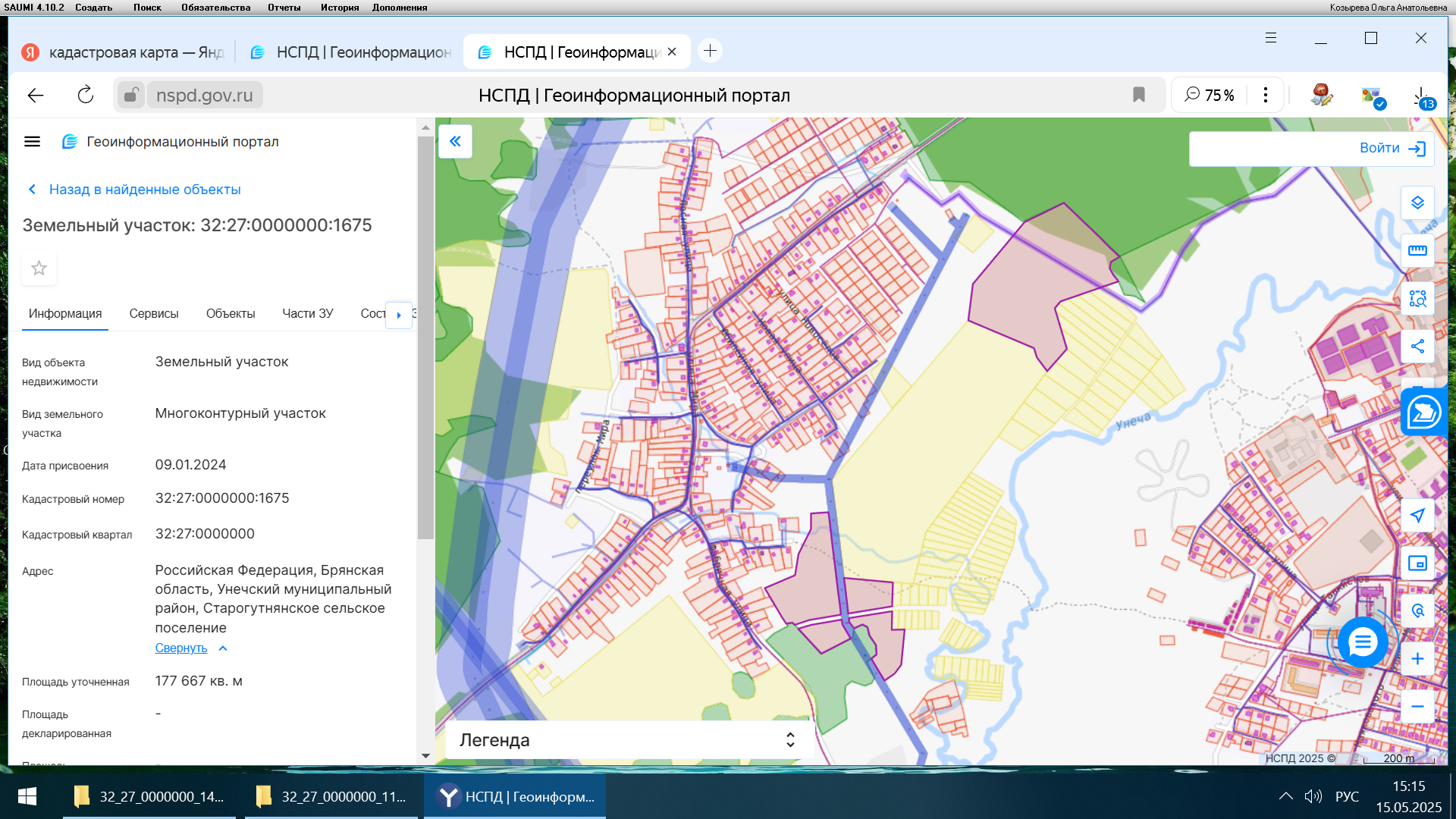The height and width of the screenshot is (819, 1456).
Task: Return via Назад в найденные объекты
Action: (135, 190)
